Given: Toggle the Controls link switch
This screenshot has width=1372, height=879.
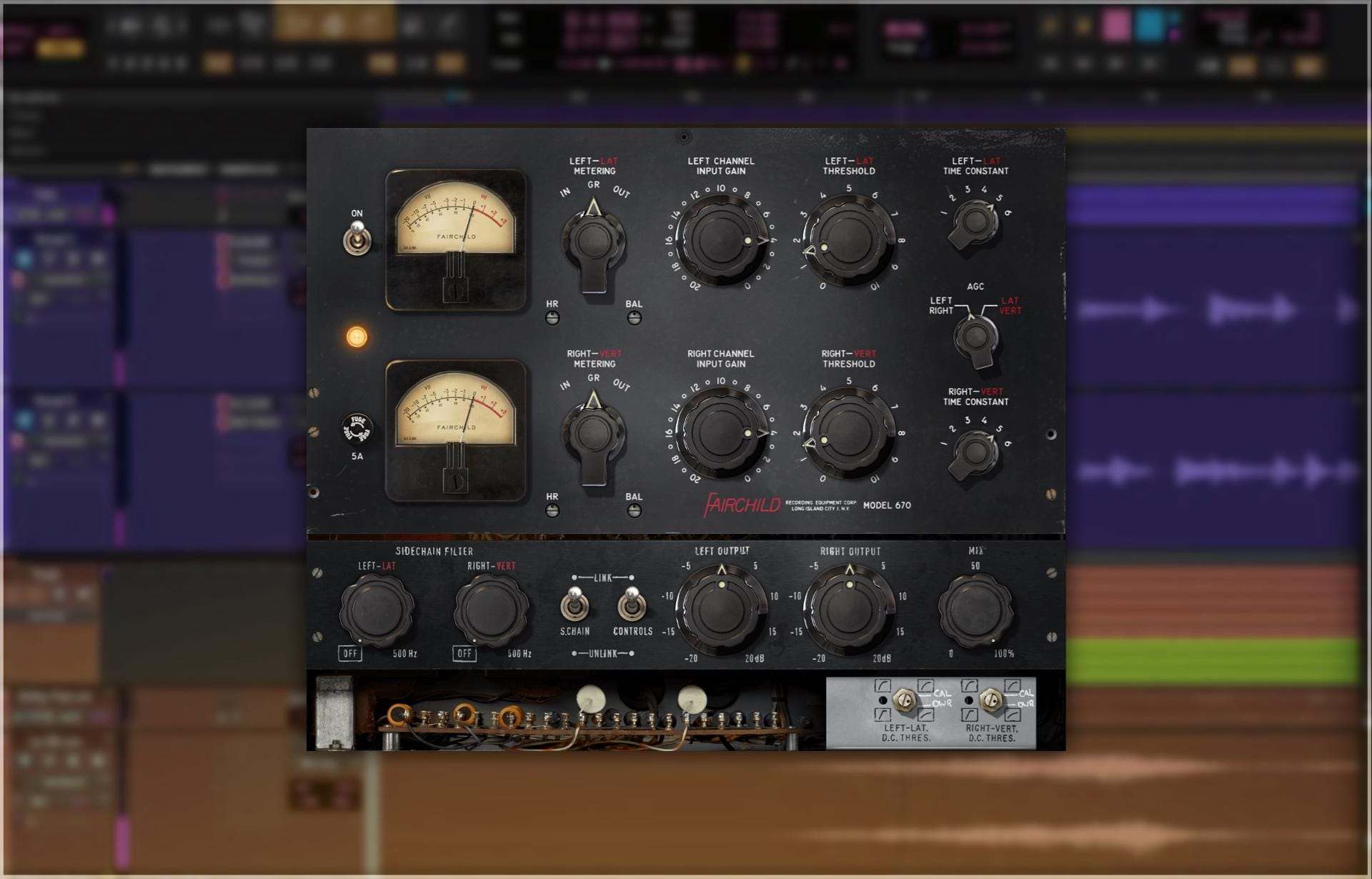Looking at the screenshot, I should click(x=632, y=604).
